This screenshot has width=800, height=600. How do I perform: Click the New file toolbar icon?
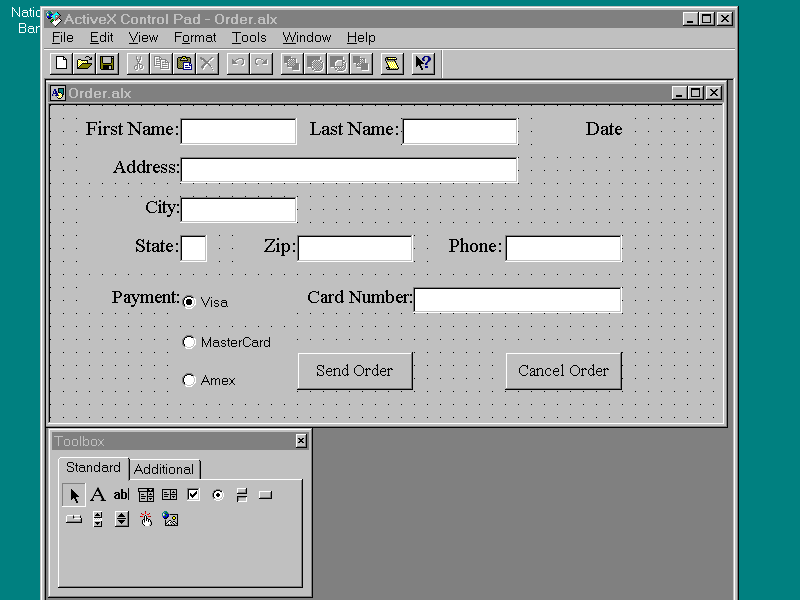click(62, 64)
